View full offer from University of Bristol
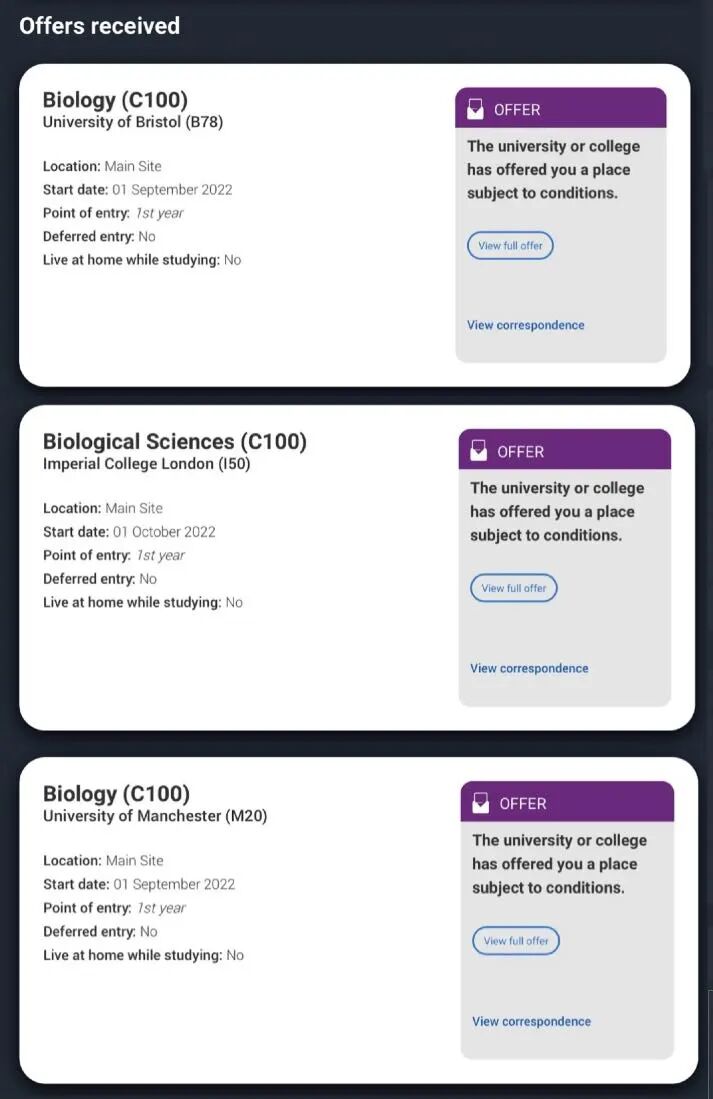 coord(510,245)
